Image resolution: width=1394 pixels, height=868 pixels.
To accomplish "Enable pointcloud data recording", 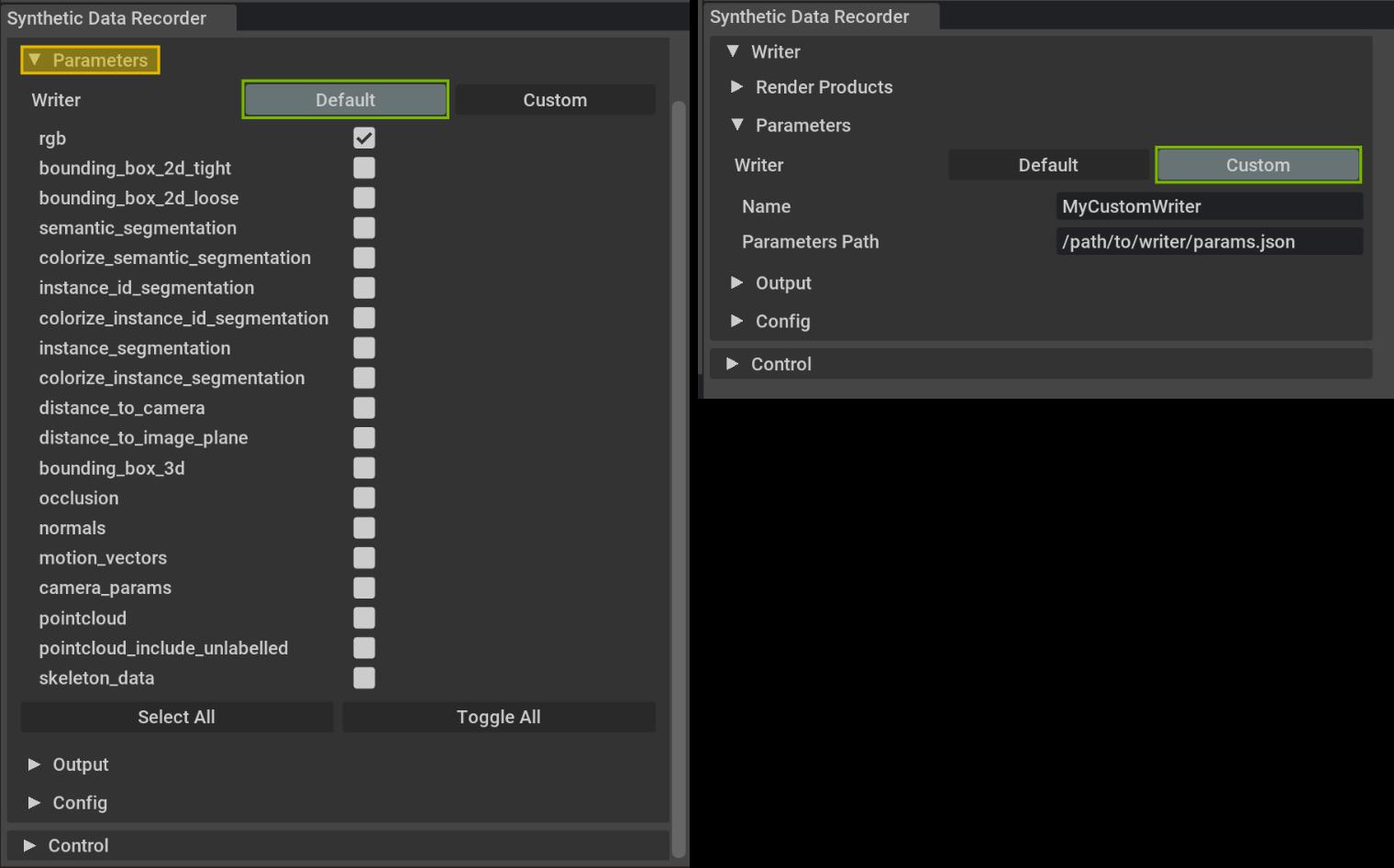I will click(x=364, y=618).
